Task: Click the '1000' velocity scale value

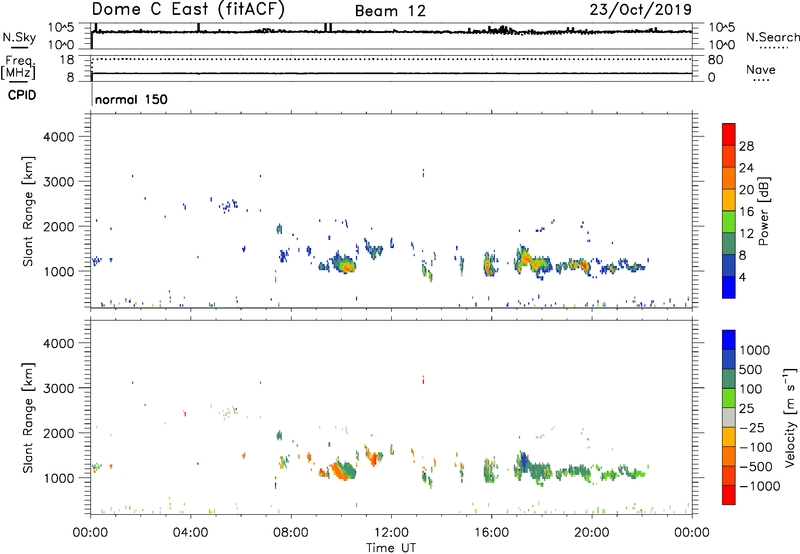Action: [755, 350]
